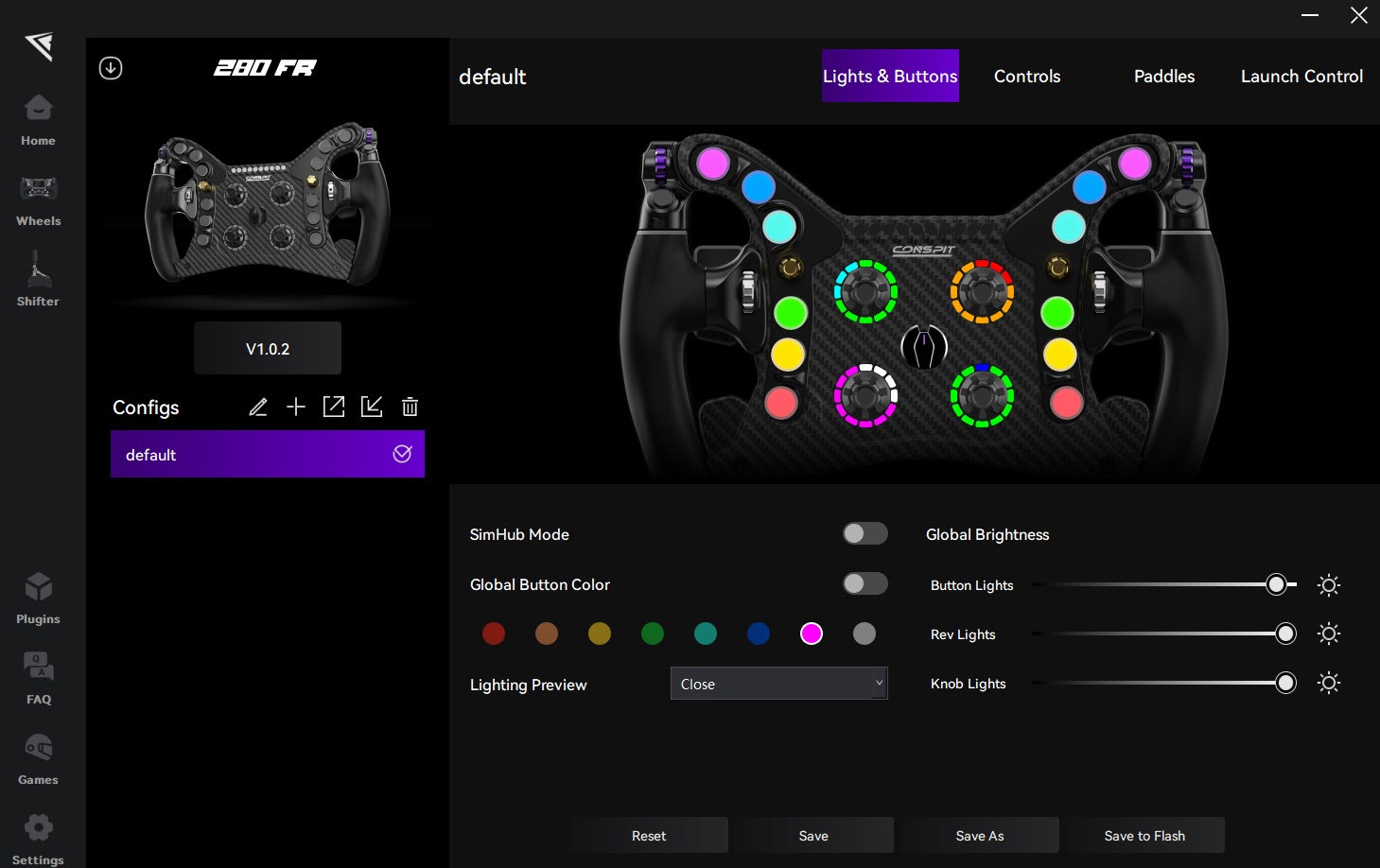This screenshot has width=1380, height=868.
Task: Click the download firmware arrow icon
Action: click(x=111, y=68)
